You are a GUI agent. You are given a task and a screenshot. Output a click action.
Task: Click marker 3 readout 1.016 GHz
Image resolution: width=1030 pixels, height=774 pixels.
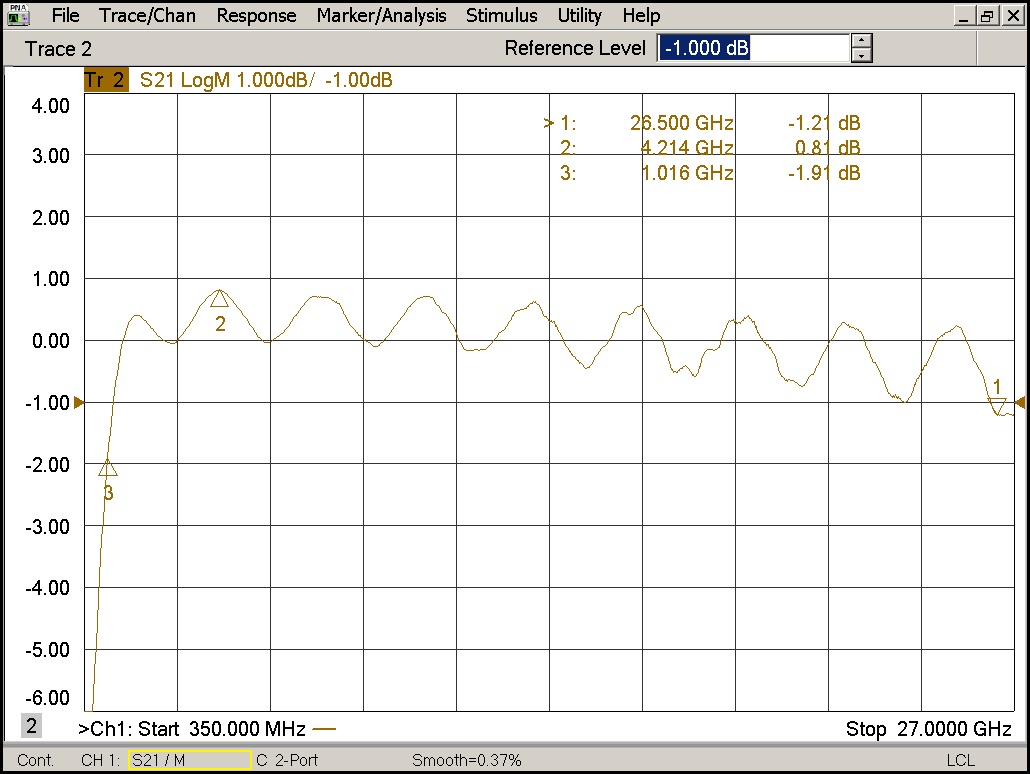(686, 173)
